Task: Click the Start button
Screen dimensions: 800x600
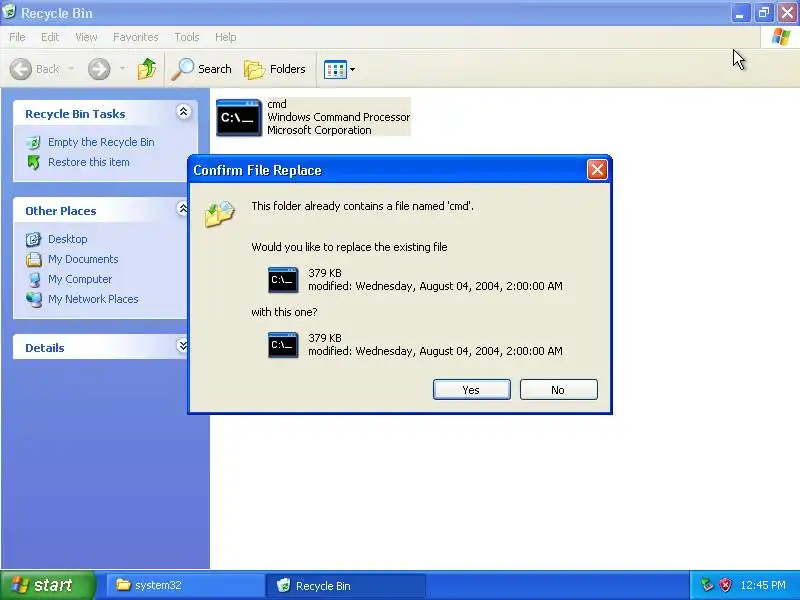Action: [x=48, y=585]
